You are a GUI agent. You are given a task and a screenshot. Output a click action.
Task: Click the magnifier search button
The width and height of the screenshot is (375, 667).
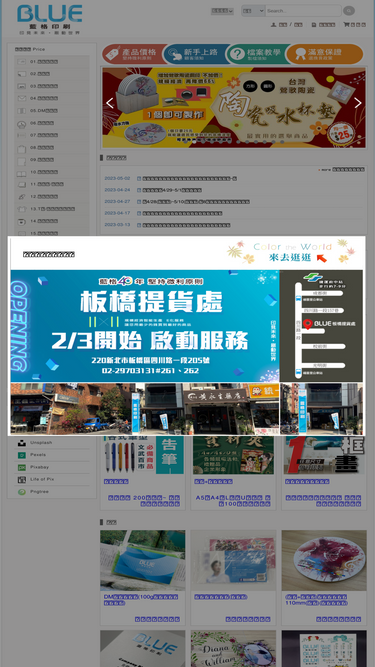pyautogui.click(x=349, y=11)
